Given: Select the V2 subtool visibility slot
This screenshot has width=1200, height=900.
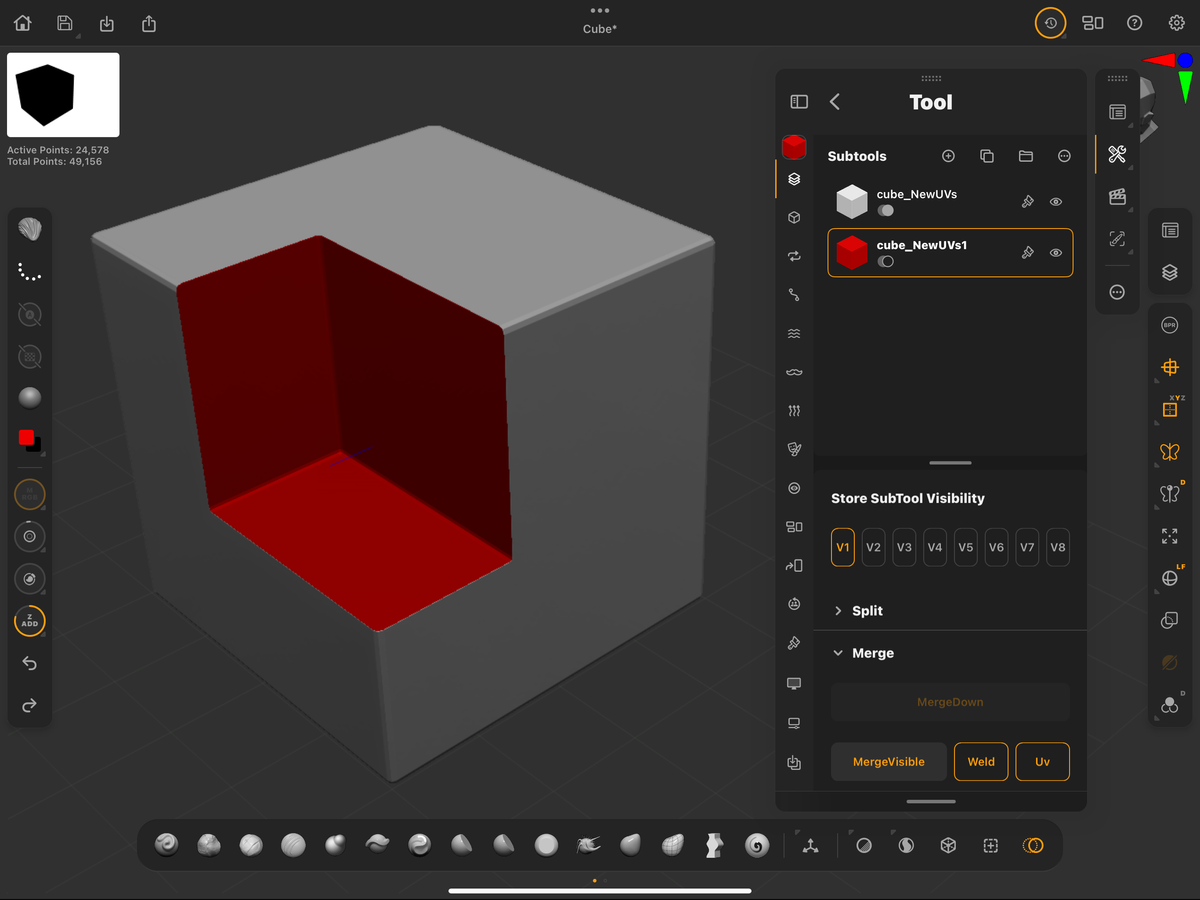Looking at the screenshot, I should (x=872, y=547).
